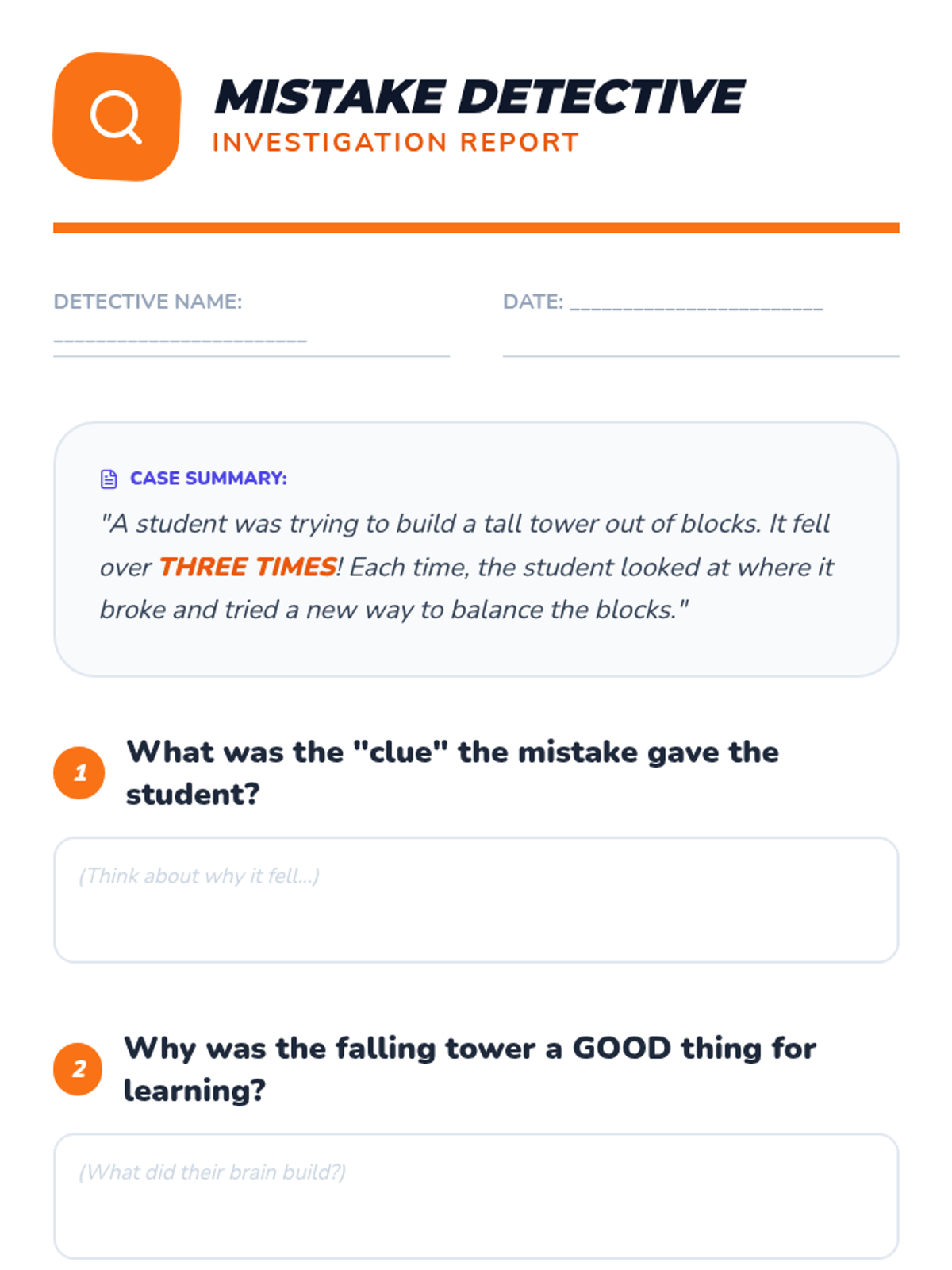The height and width of the screenshot is (1270, 952).
Task: Click the "Think about why it fell" answer box
Action: coord(476,900)
